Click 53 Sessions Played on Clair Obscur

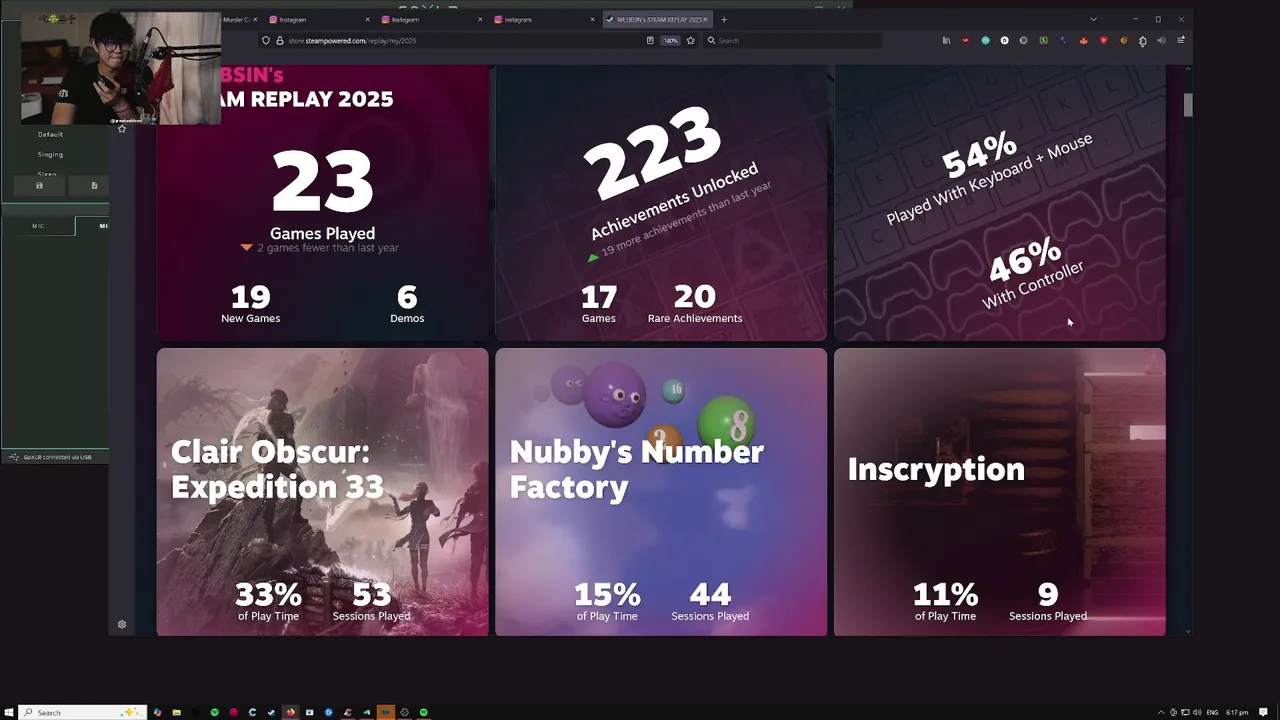coord(371,601)
